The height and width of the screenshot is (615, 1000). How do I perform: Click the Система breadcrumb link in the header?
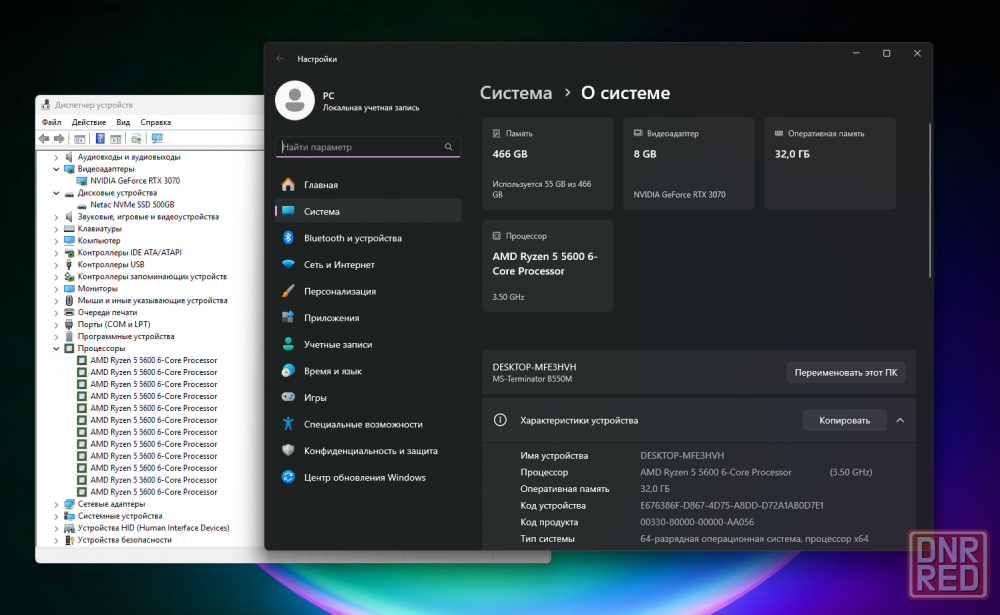tap(516, 93)
